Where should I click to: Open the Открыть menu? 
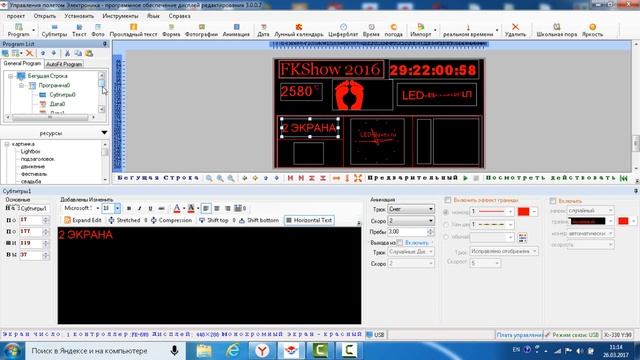pos(45,16)
